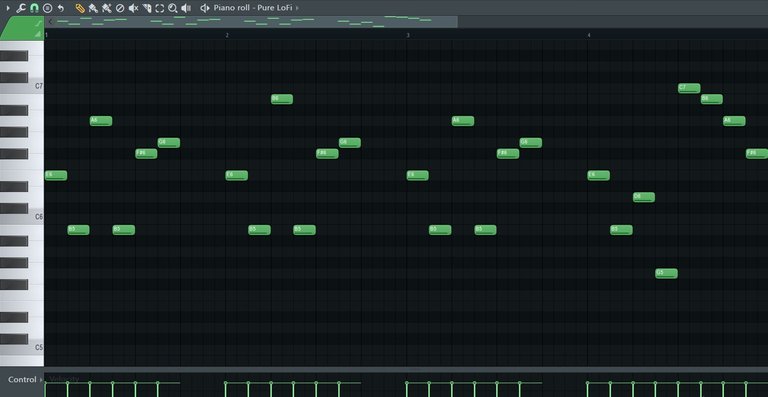The image size is (768, 397).
Task: Toggle the magnet snap-to-grid button
Action: pos(34,8)
